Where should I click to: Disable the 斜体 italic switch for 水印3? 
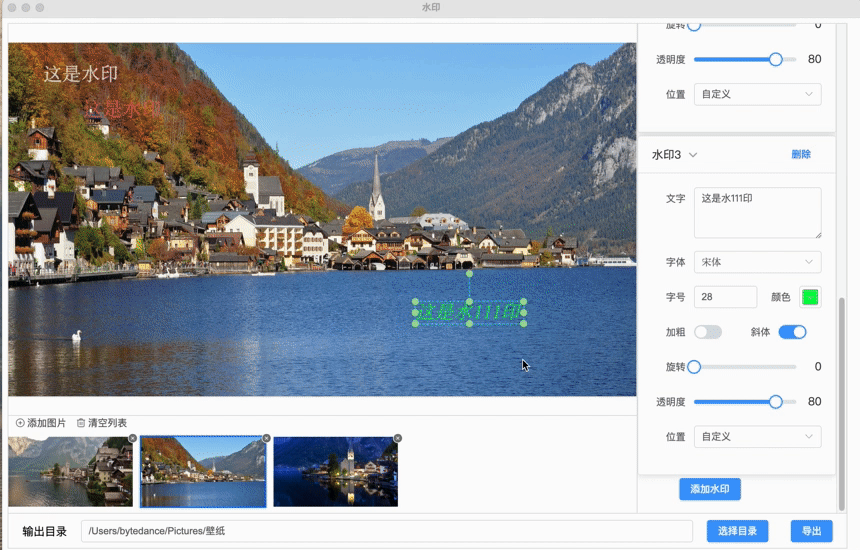pyautogui.click(x=793, y=332)
